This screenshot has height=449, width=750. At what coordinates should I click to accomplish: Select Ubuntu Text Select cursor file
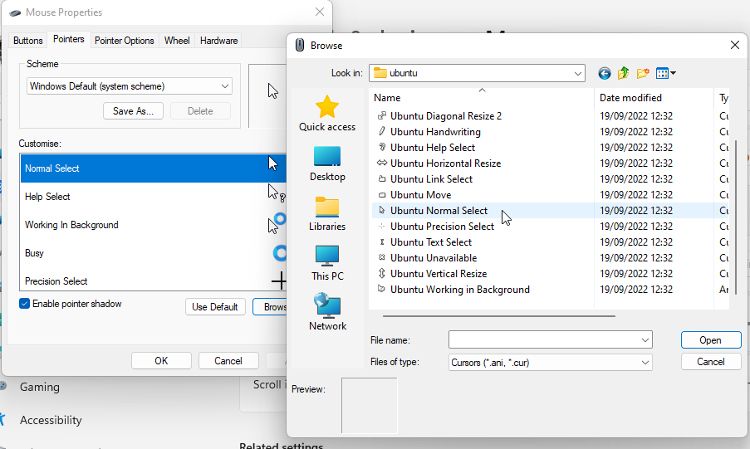(x=431, y=242)
